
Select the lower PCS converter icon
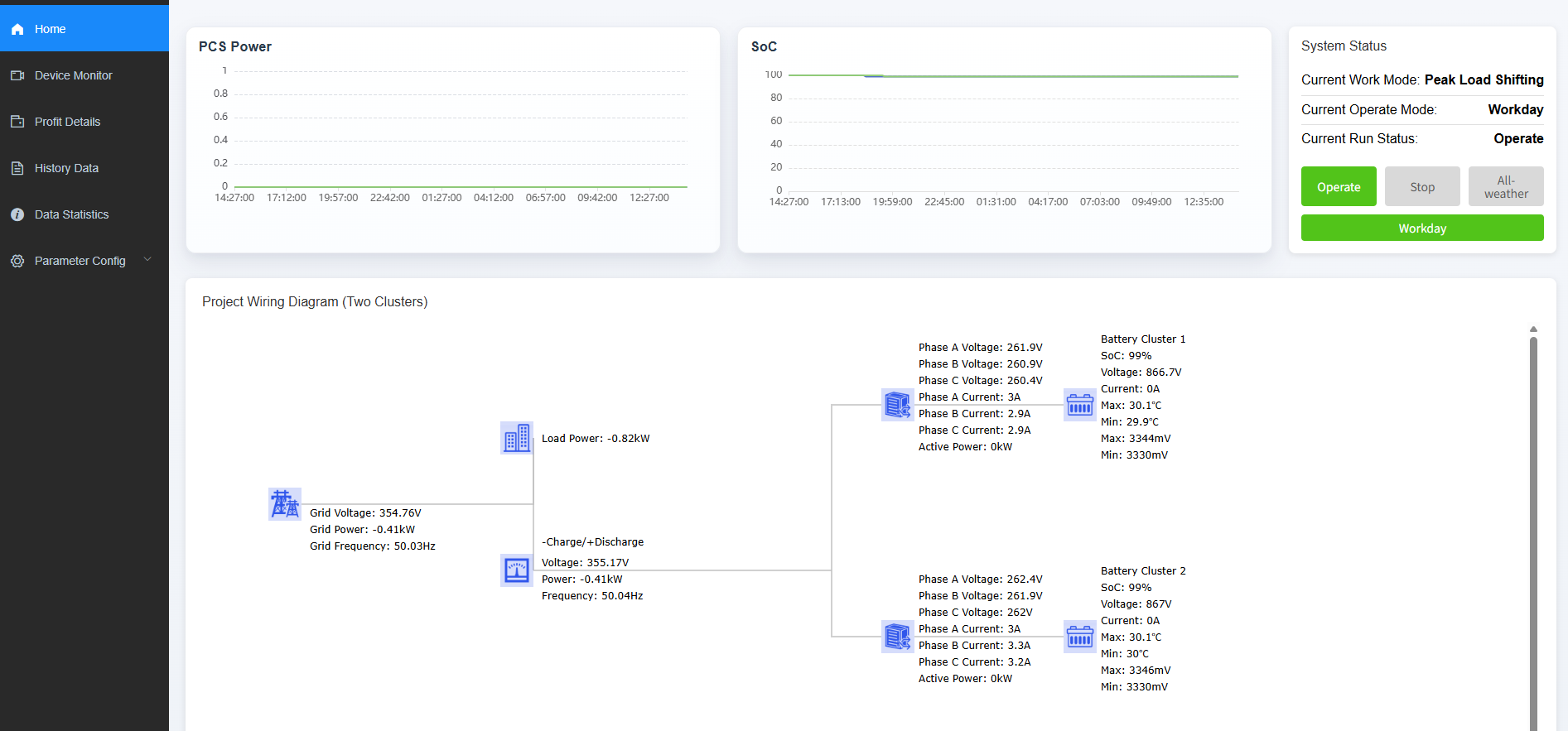click(898, 637)
